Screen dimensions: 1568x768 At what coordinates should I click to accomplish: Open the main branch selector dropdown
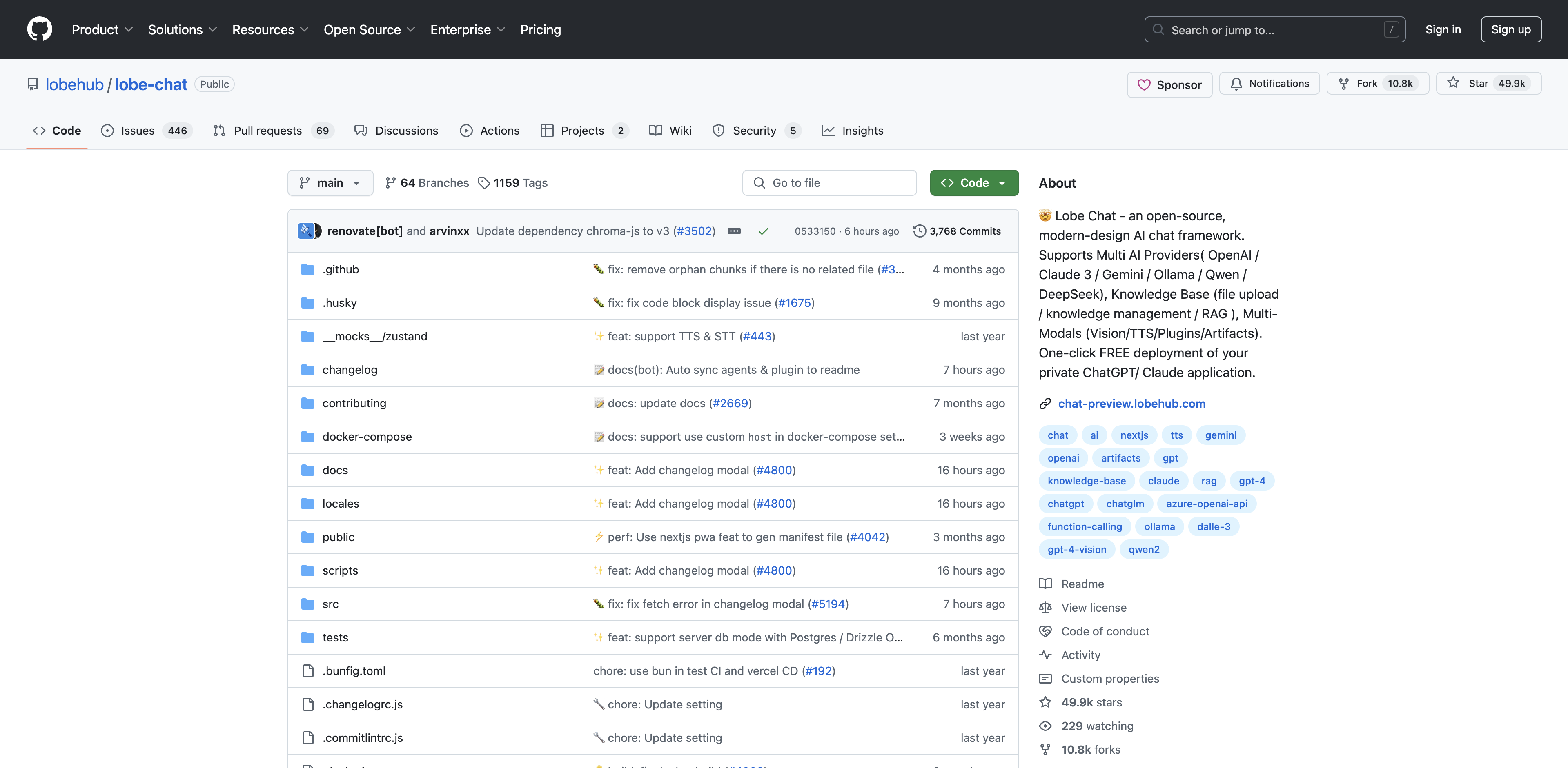[330, 182]
